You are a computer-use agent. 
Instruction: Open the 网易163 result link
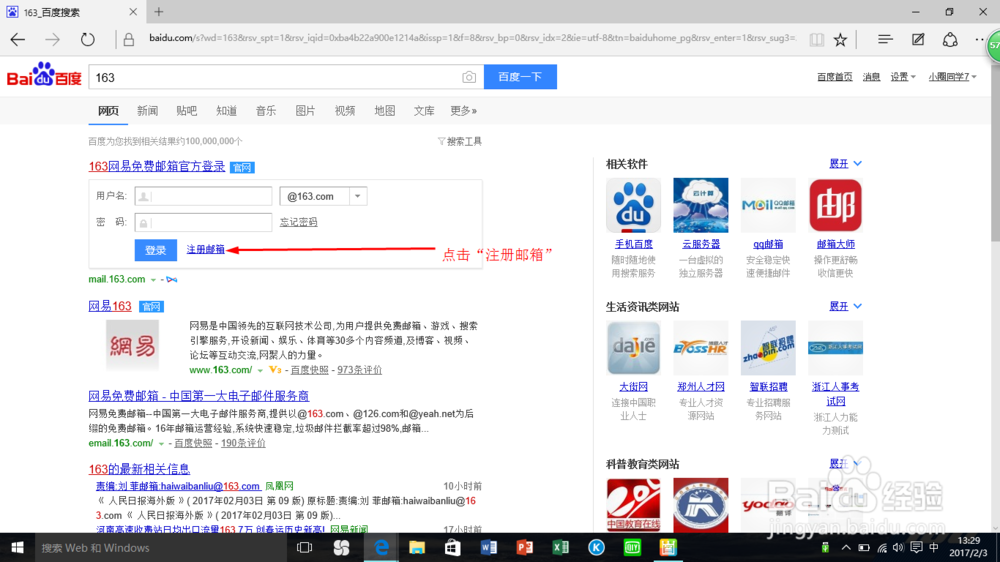click(110, 306)
